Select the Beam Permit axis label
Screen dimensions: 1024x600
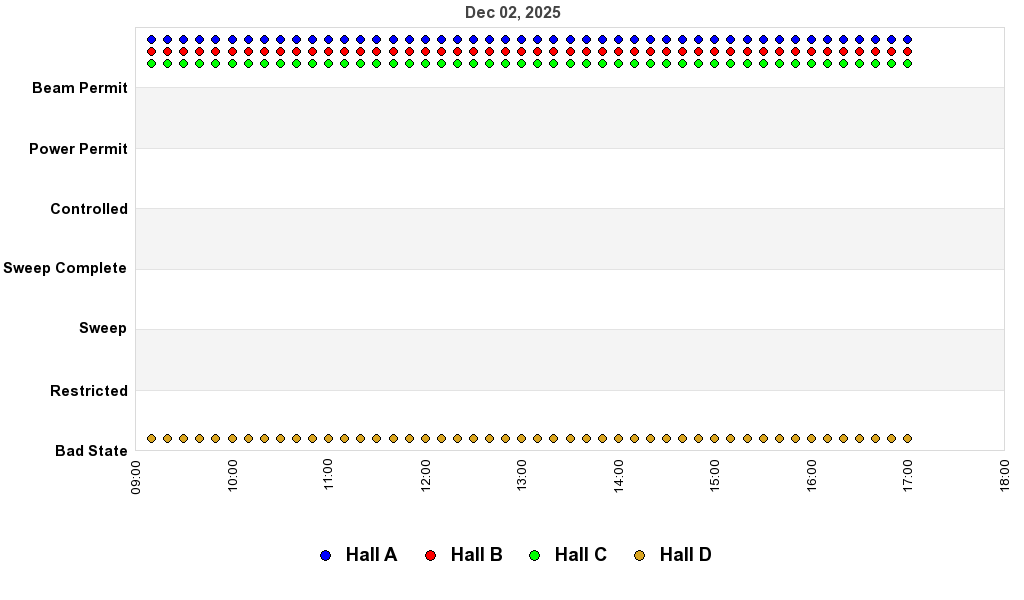tap(80, 88)
